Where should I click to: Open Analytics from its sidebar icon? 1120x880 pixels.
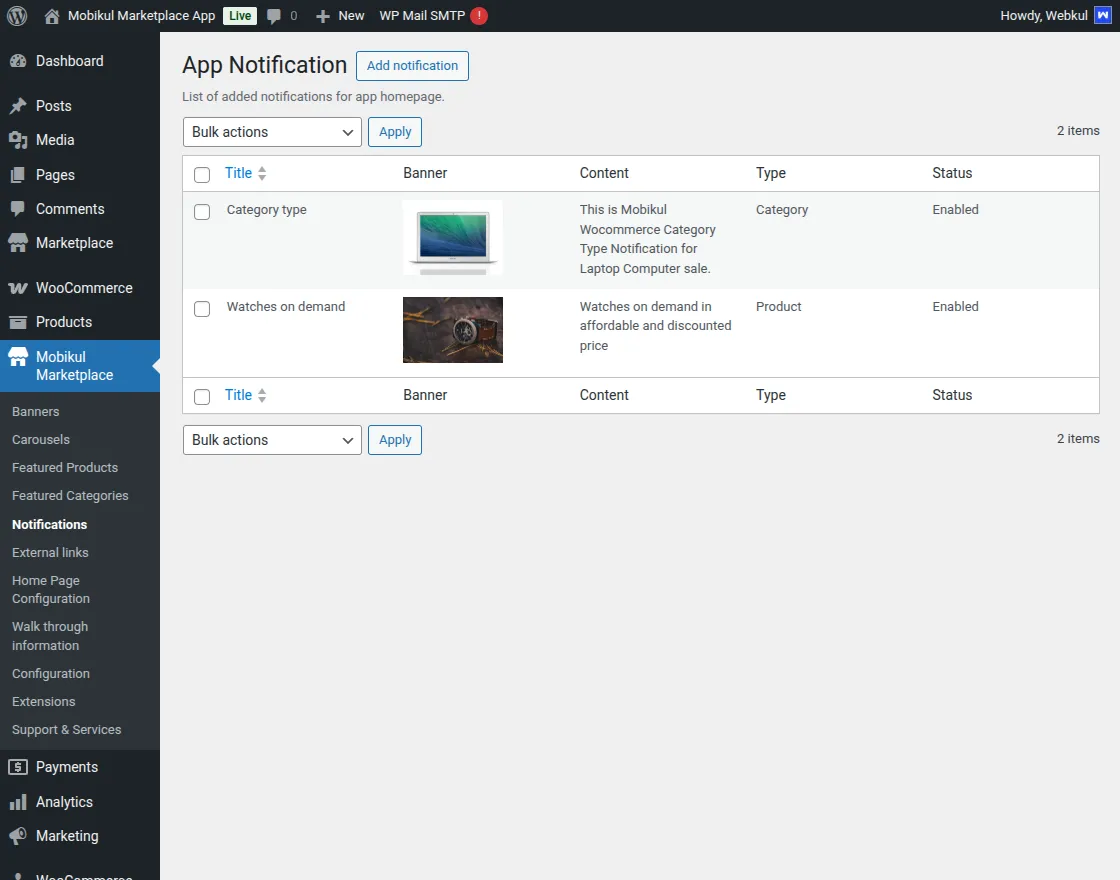tap(21, 801)
